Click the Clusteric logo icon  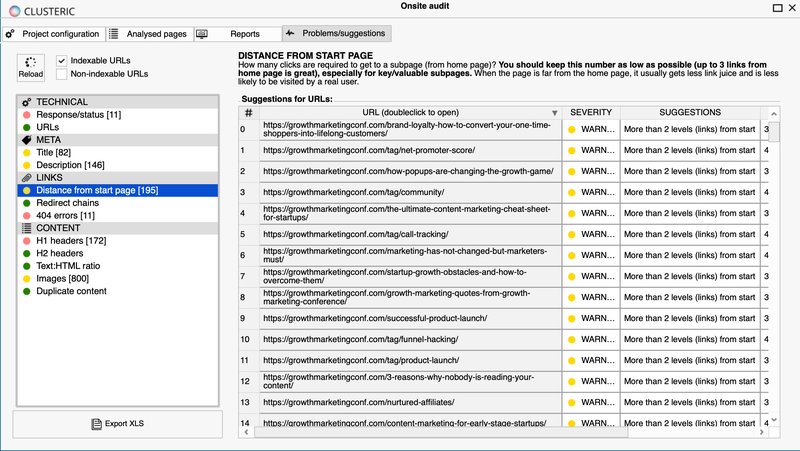click(x=14, y=11)
